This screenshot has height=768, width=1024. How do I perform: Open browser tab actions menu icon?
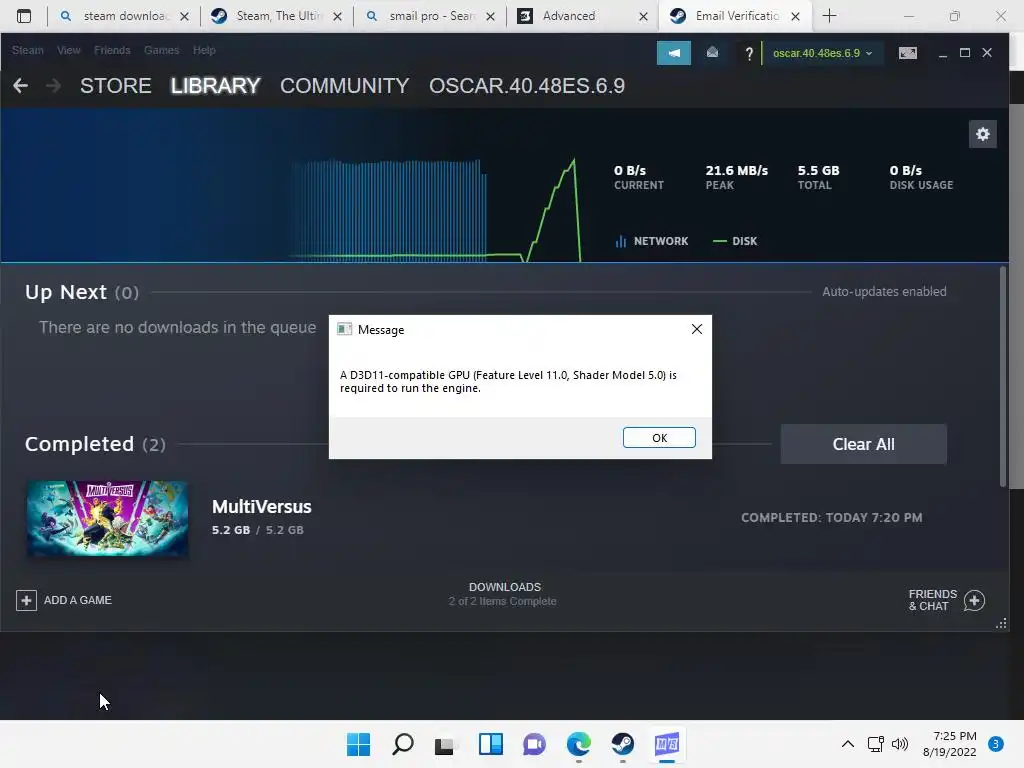(24, 16)
